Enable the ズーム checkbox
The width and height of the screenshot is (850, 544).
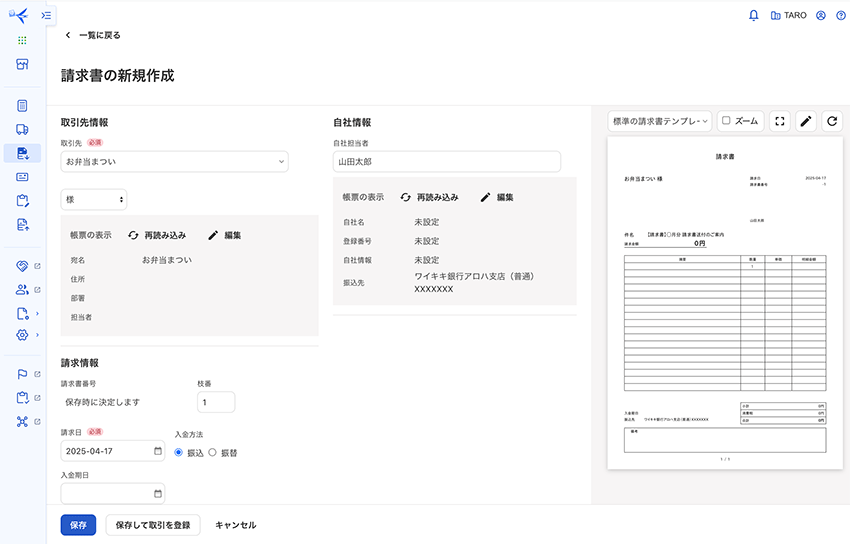(x=727, y=121)
